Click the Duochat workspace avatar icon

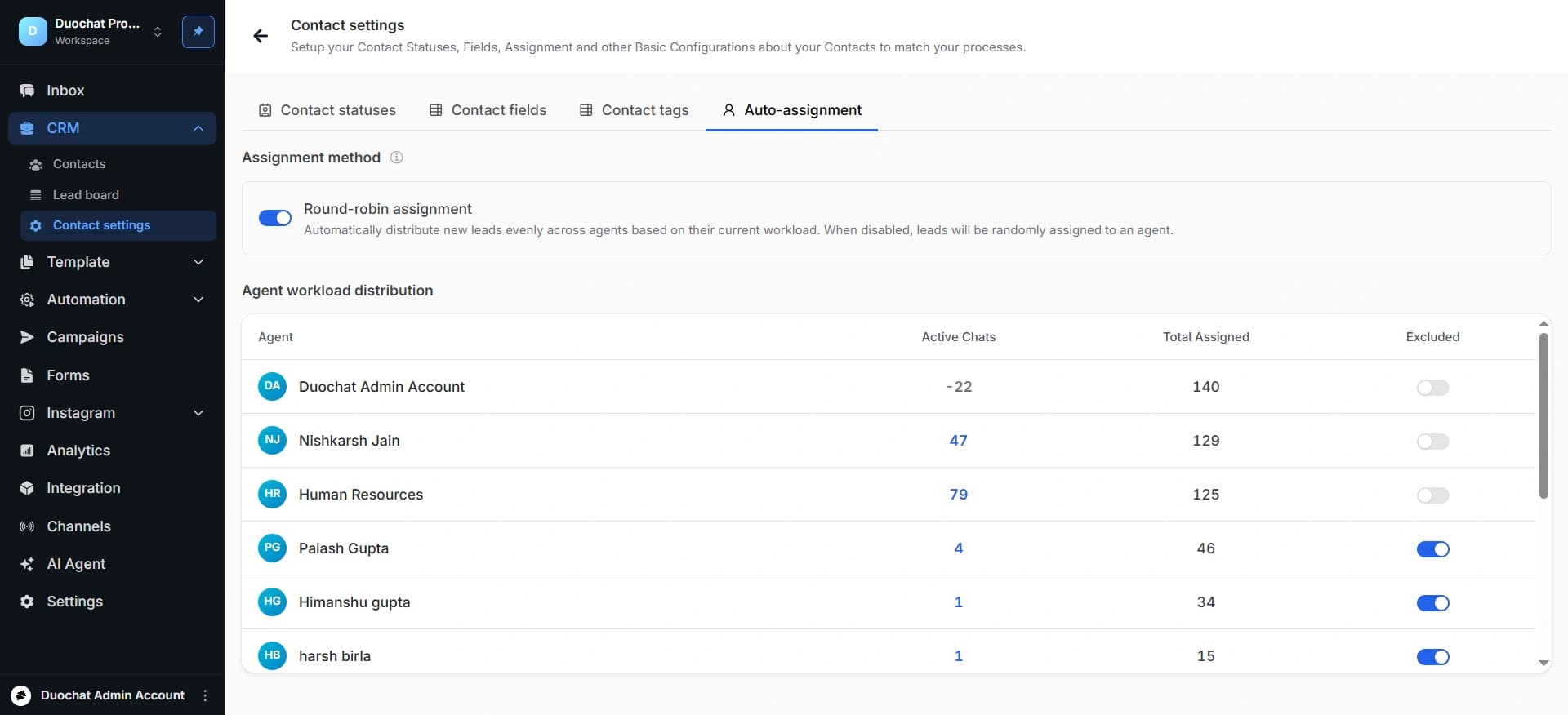click(x=33, y=32)
